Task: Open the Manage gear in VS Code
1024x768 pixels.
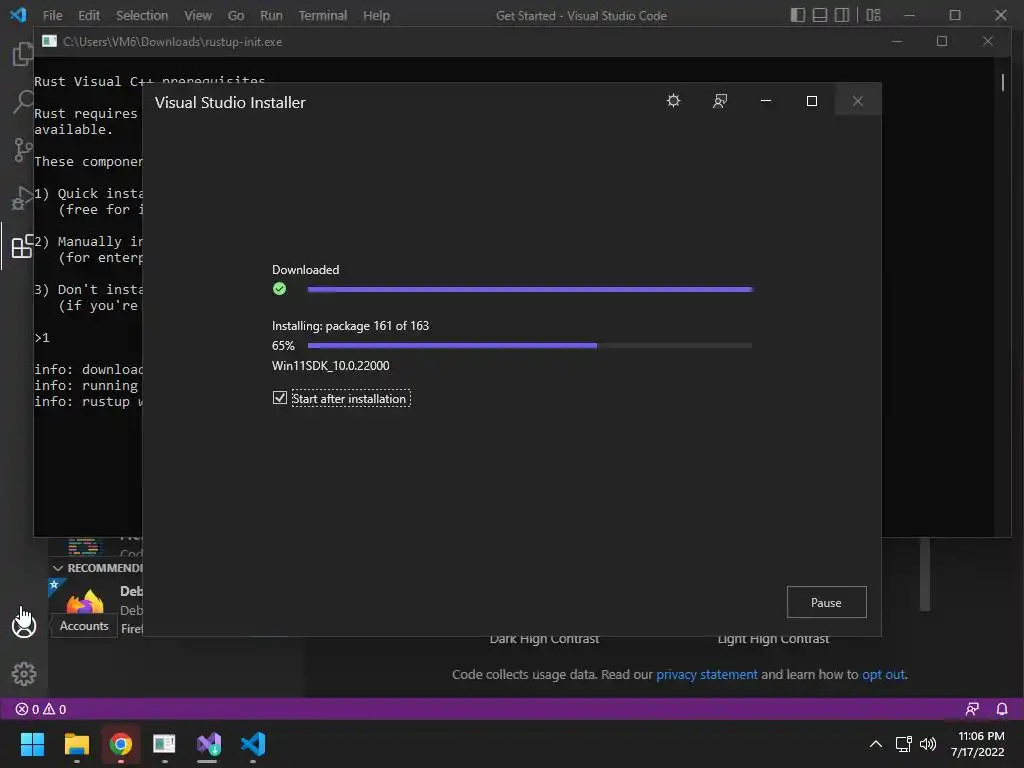Action: 24,673
